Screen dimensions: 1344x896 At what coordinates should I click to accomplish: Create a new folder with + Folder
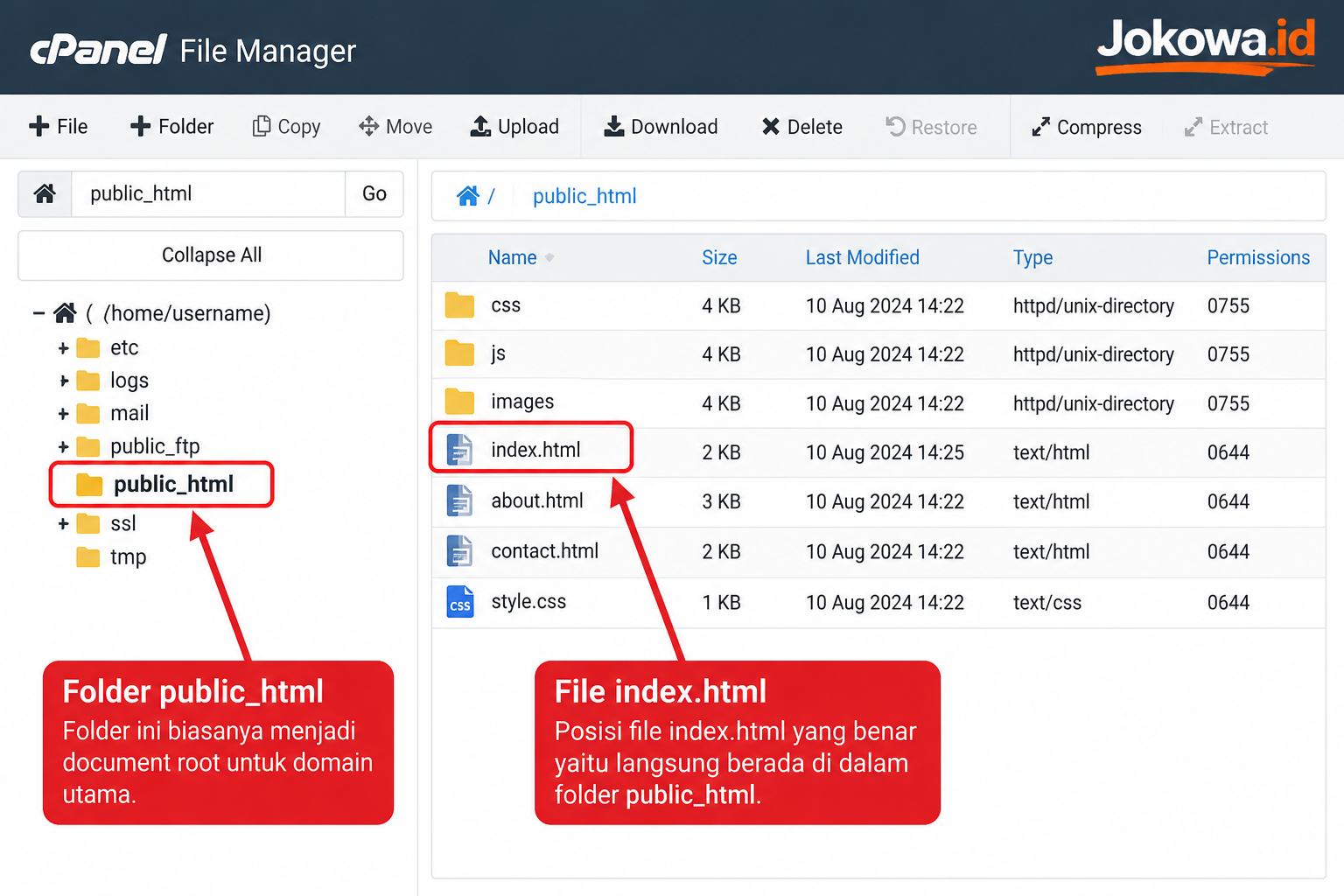[171, 127]
